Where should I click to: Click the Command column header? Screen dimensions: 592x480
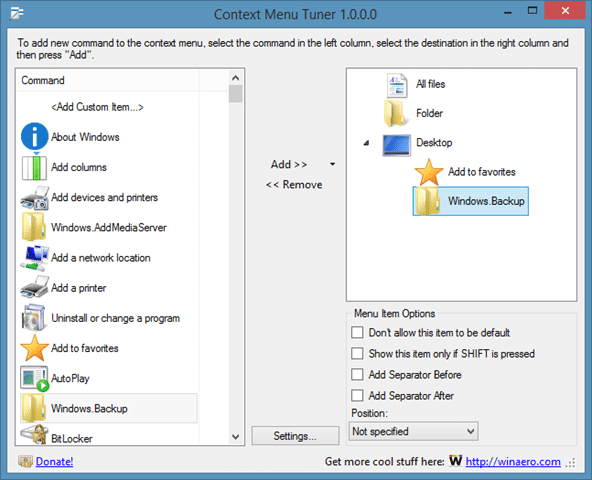pos(108,80)
